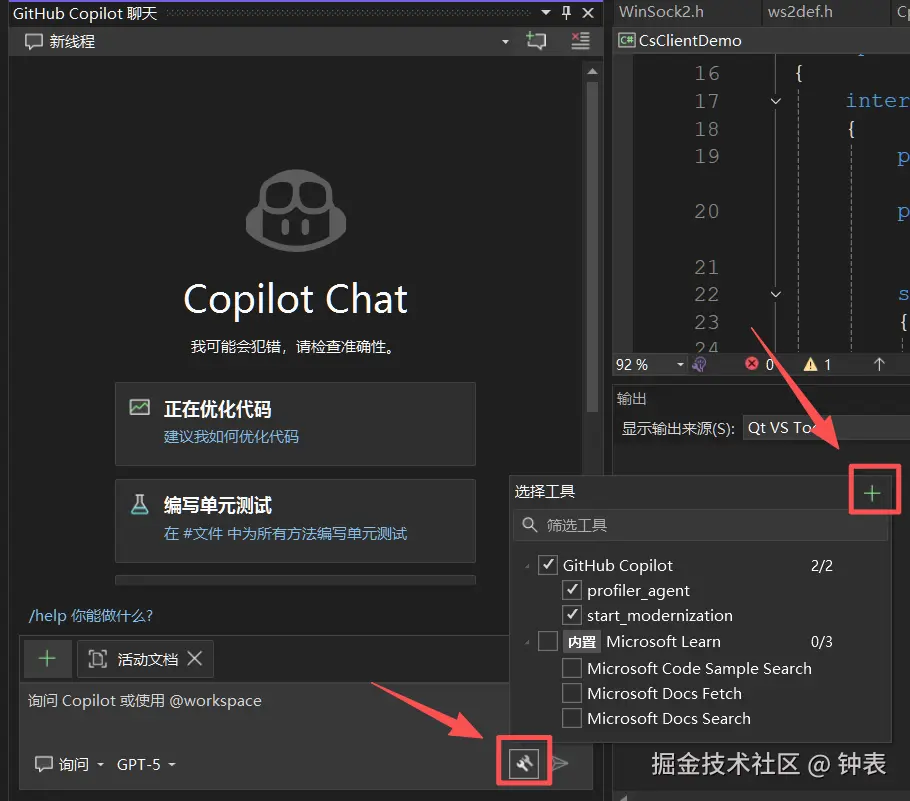Switch to the ws2def.h tab
The width and height of the screenshot is (910, 801).
pos(800,12)
